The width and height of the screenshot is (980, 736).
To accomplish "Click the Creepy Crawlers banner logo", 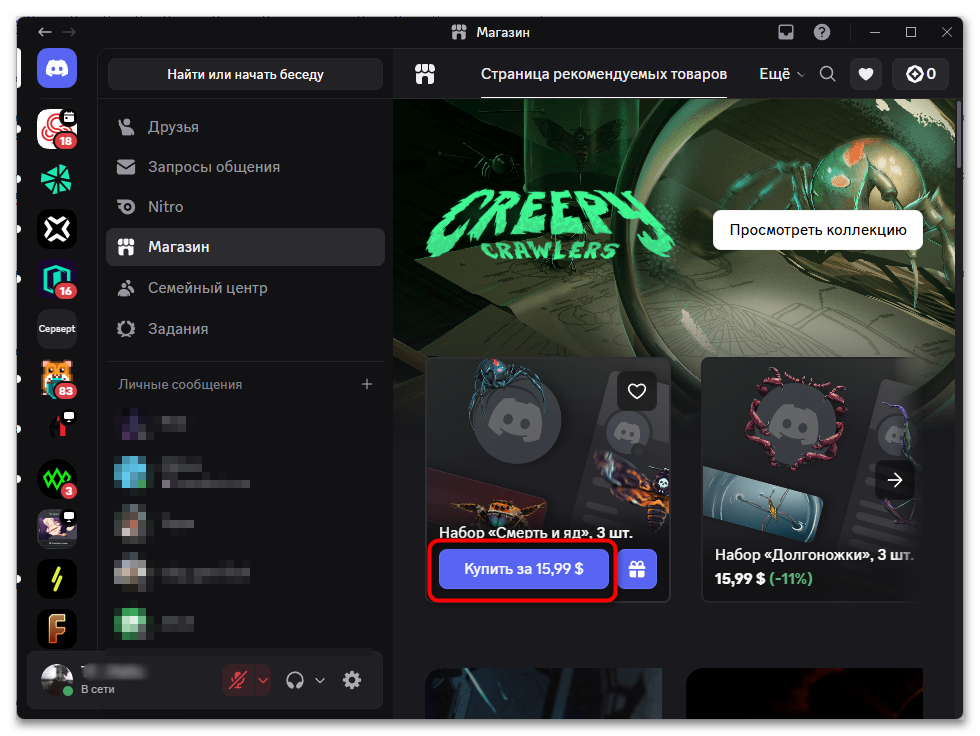I will (550, 225).
